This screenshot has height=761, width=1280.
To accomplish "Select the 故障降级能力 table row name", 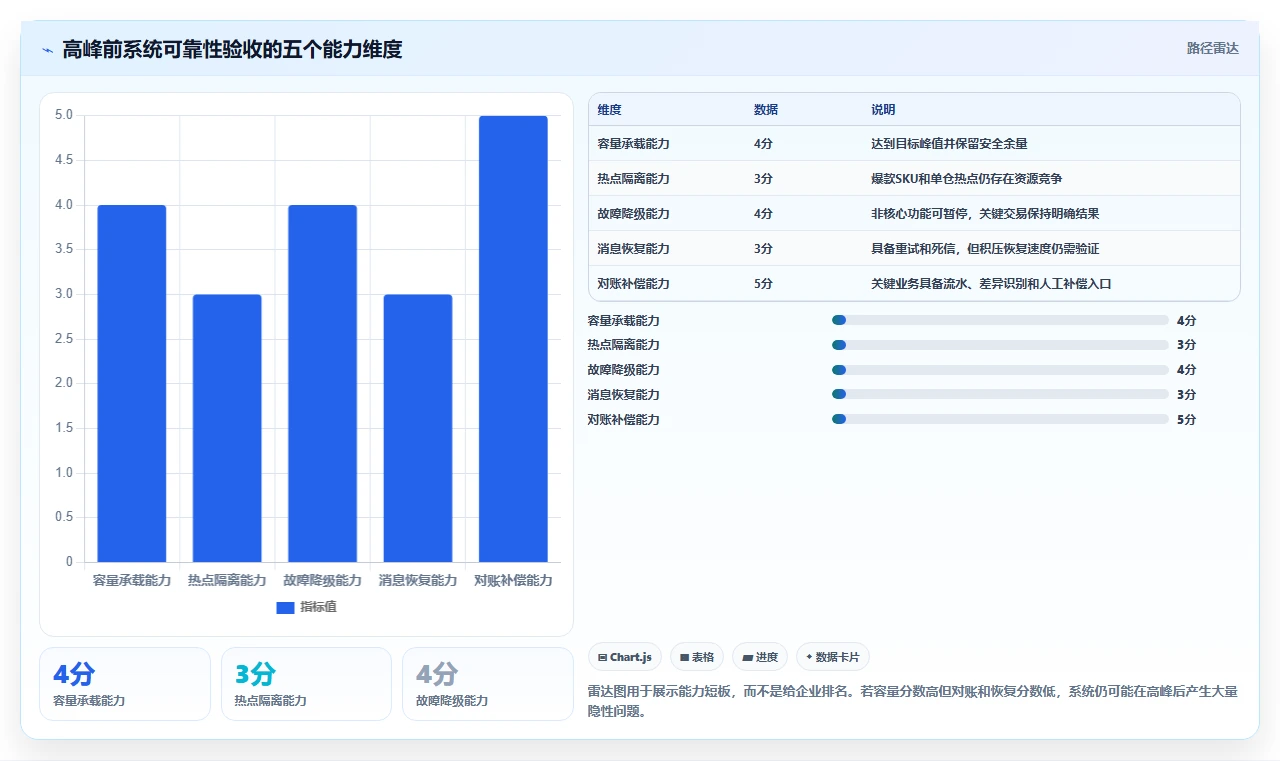I will pos(634,214).
